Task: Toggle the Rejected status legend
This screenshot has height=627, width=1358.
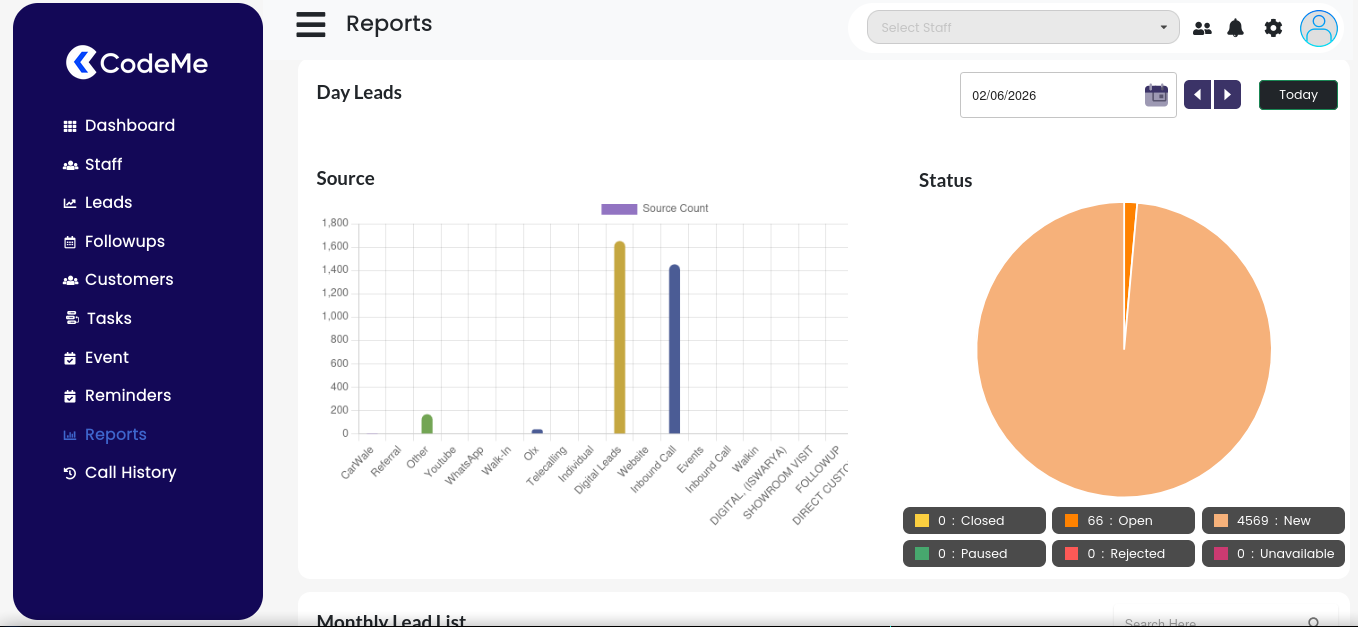Action: point(1123,553)
